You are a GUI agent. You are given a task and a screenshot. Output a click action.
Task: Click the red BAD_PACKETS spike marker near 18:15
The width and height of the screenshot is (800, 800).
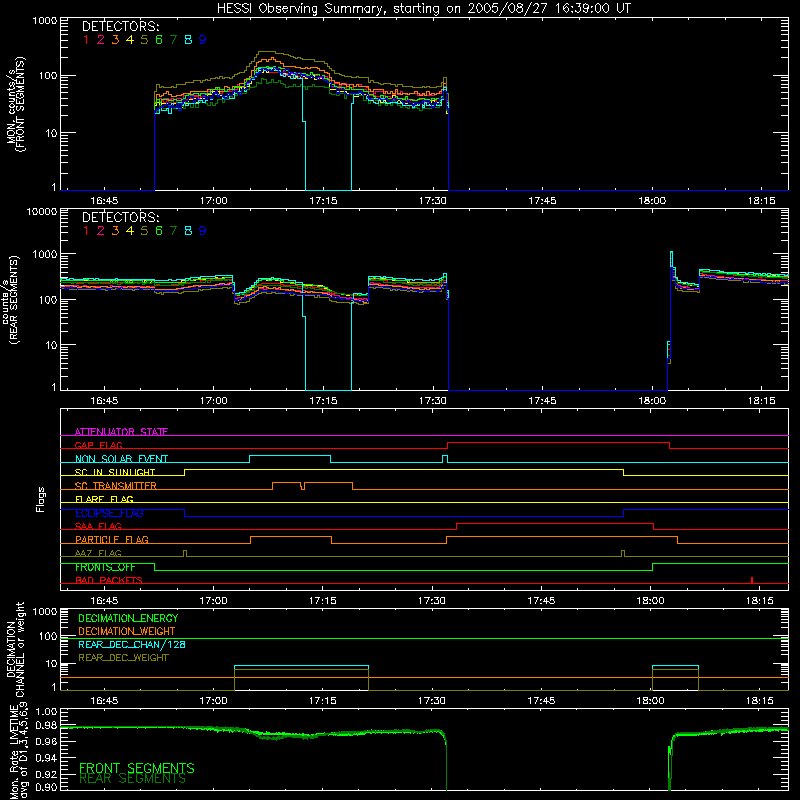[752, 580]
